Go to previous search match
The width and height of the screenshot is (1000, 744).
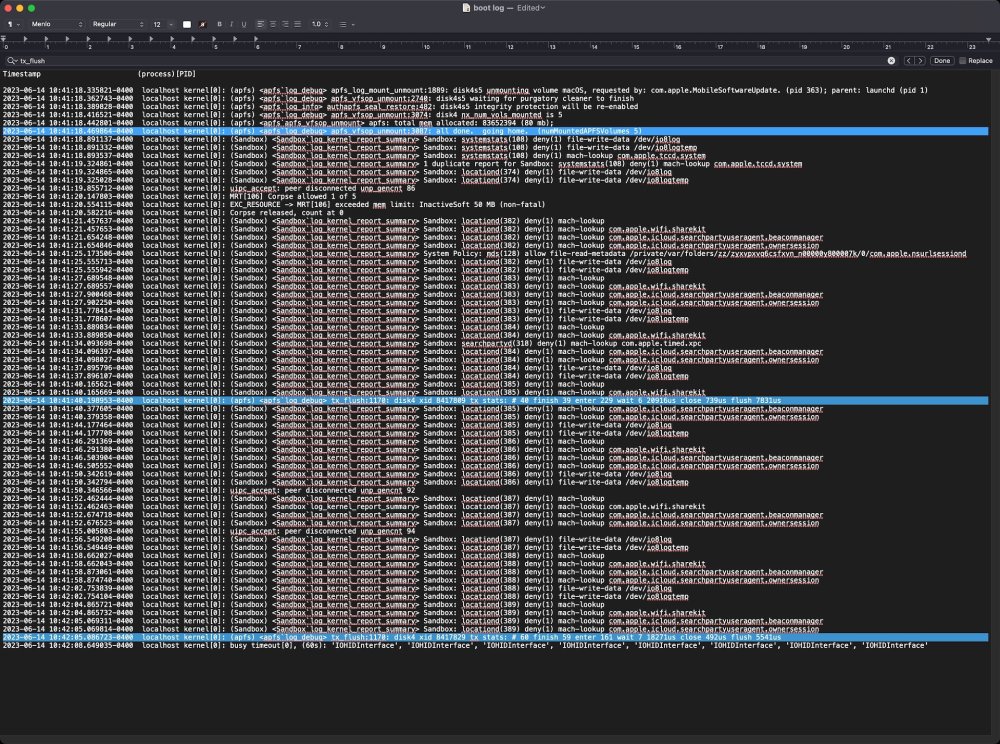click(x=909, y=61)
